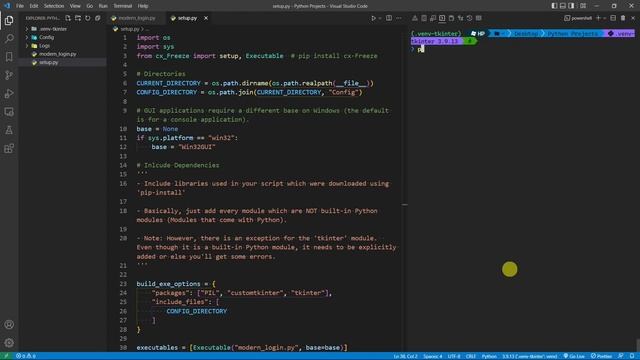
Task: Open the Remote Explorer view
Action: coord(9,112)
